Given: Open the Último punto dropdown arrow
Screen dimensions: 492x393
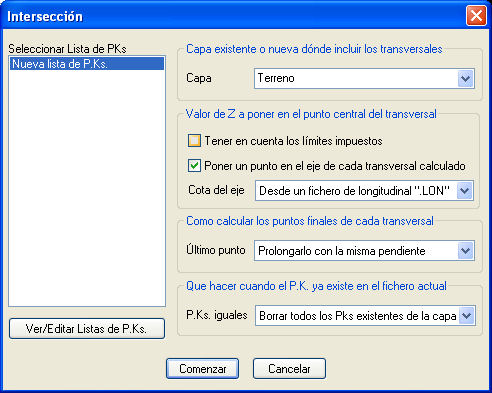Looking at the screenshot, I should coord(466,251).
